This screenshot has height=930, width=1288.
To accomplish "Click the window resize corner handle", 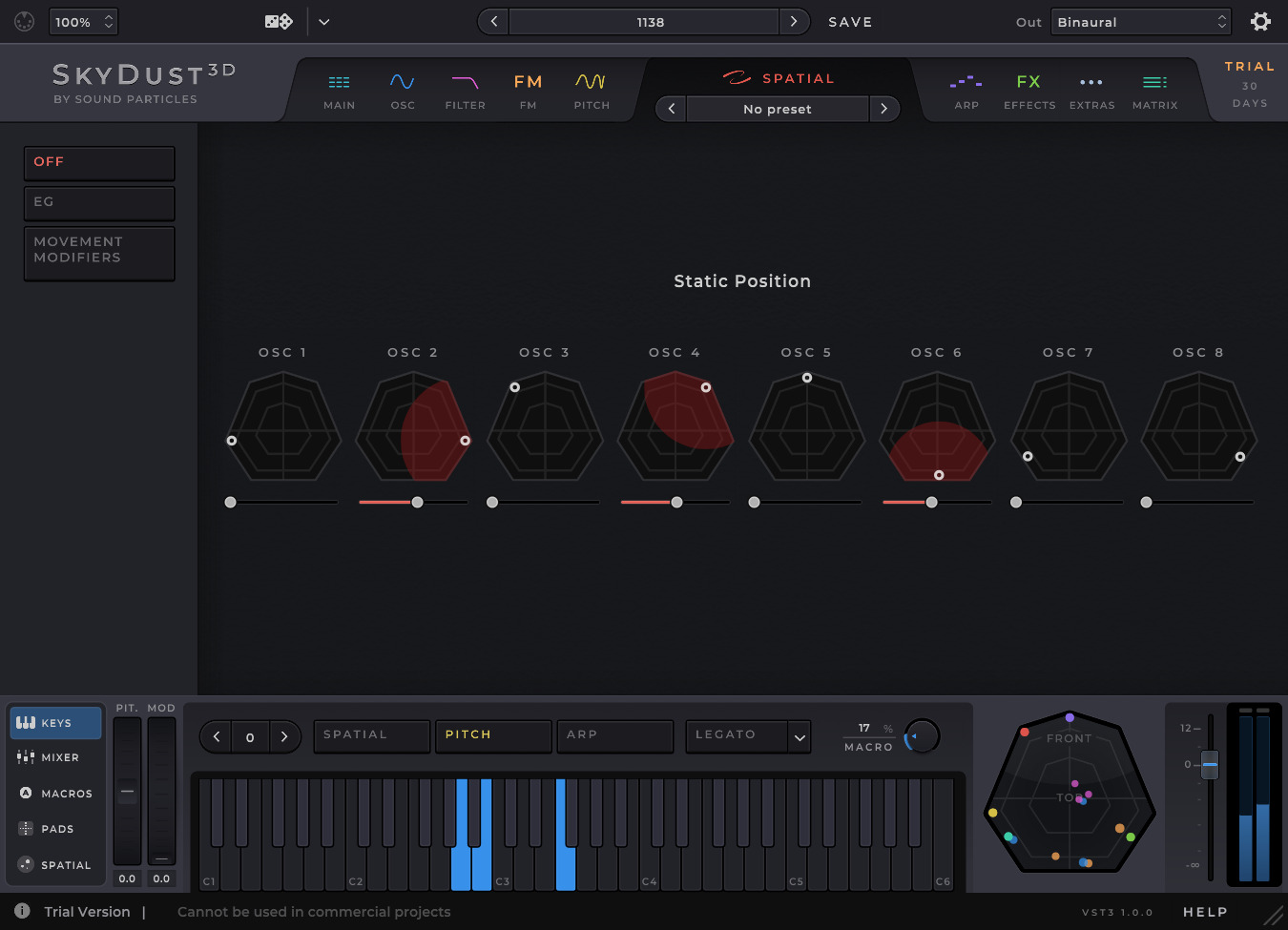I will [1274, 916].
